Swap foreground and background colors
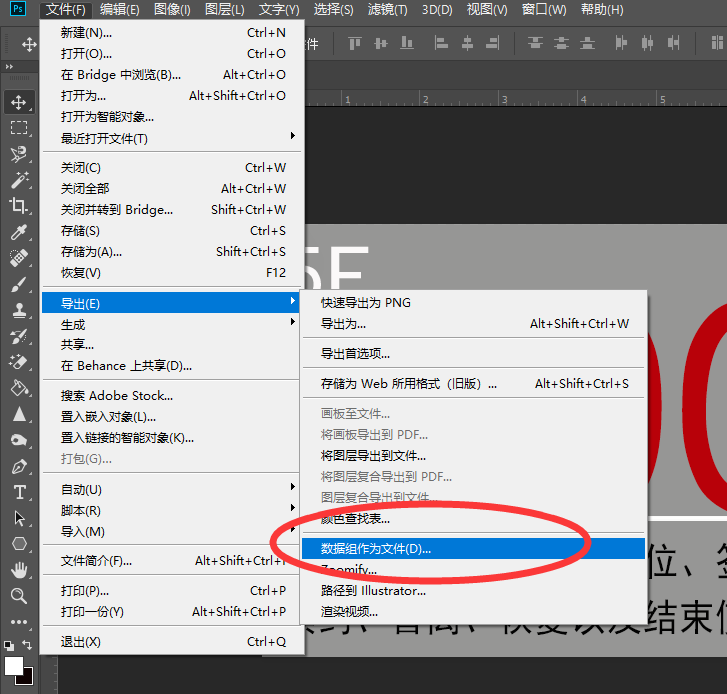727x694 pixels. (28, 645)
